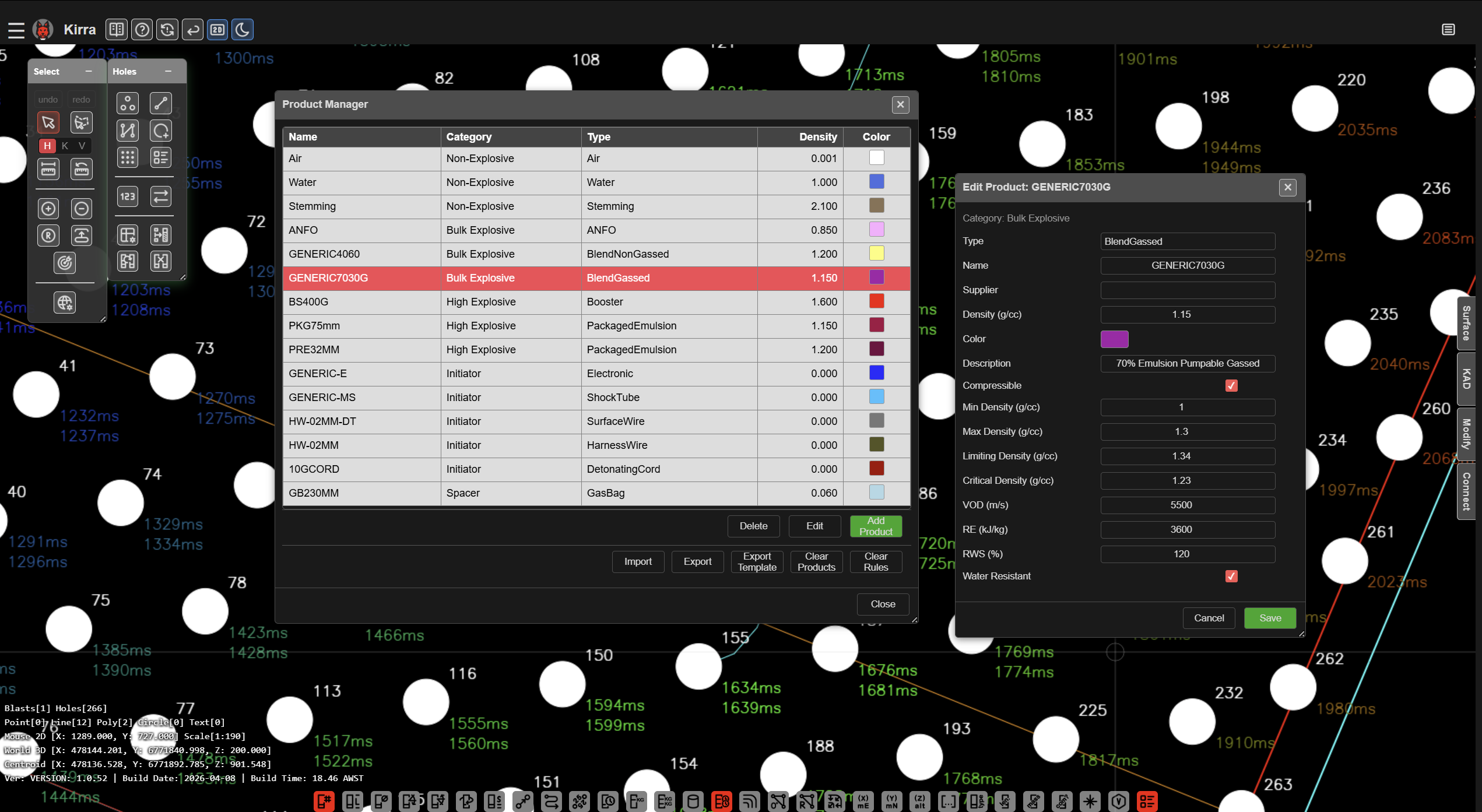Click the add circle hole tool
This screenshot has height=812, width=1482.
161,131
